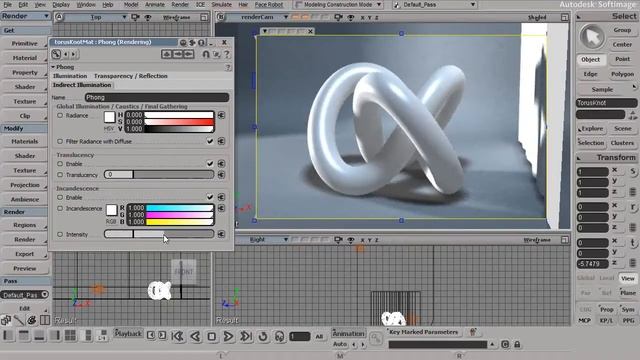Click the play backward button
The height and width of the screenshot is (360, 640).
[x=195, y=336]
